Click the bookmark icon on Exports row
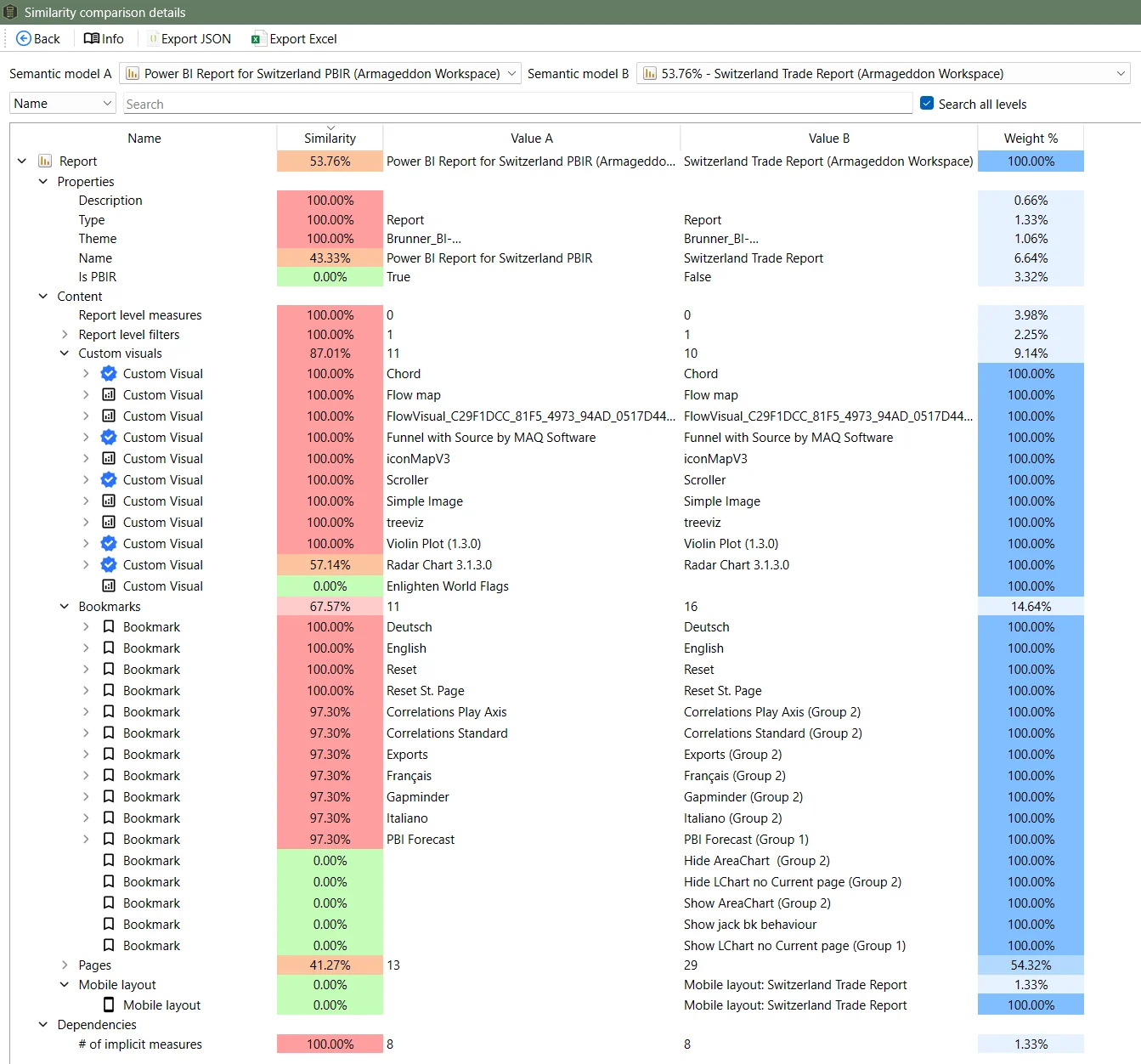1141x1064 pixels. (109, 754)
